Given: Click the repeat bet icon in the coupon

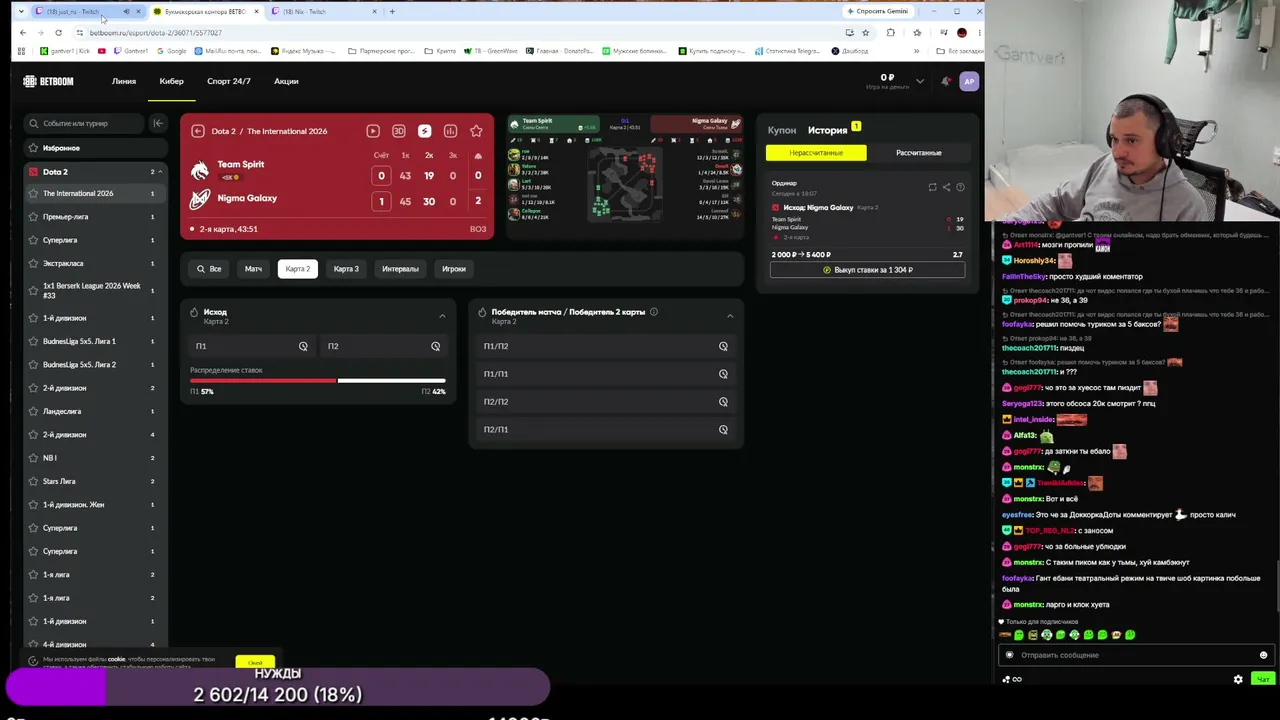Looking at the screenshot, I should click(932, 187).
